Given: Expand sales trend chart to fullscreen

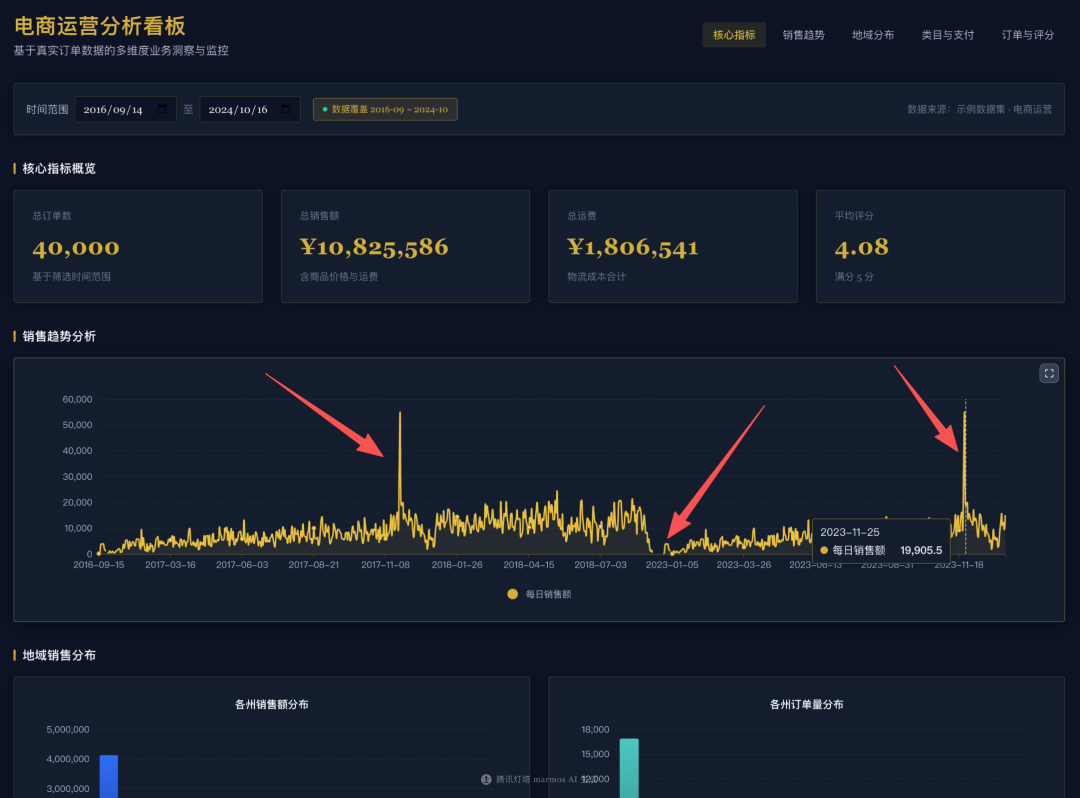Looking at the screenshot, I should [1048, 373].
